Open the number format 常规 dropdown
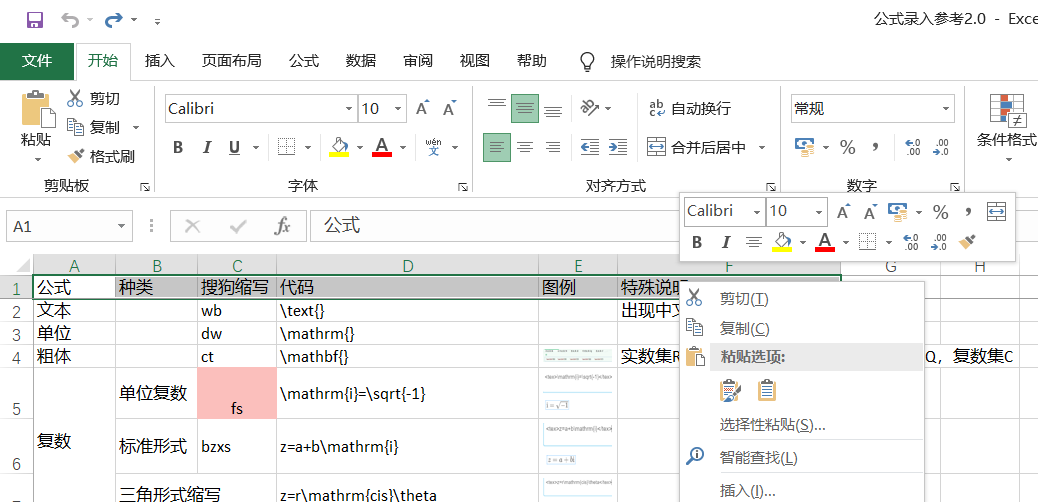Image resolution: width=1038 pixels, height=502 pixels. point(946,109)
